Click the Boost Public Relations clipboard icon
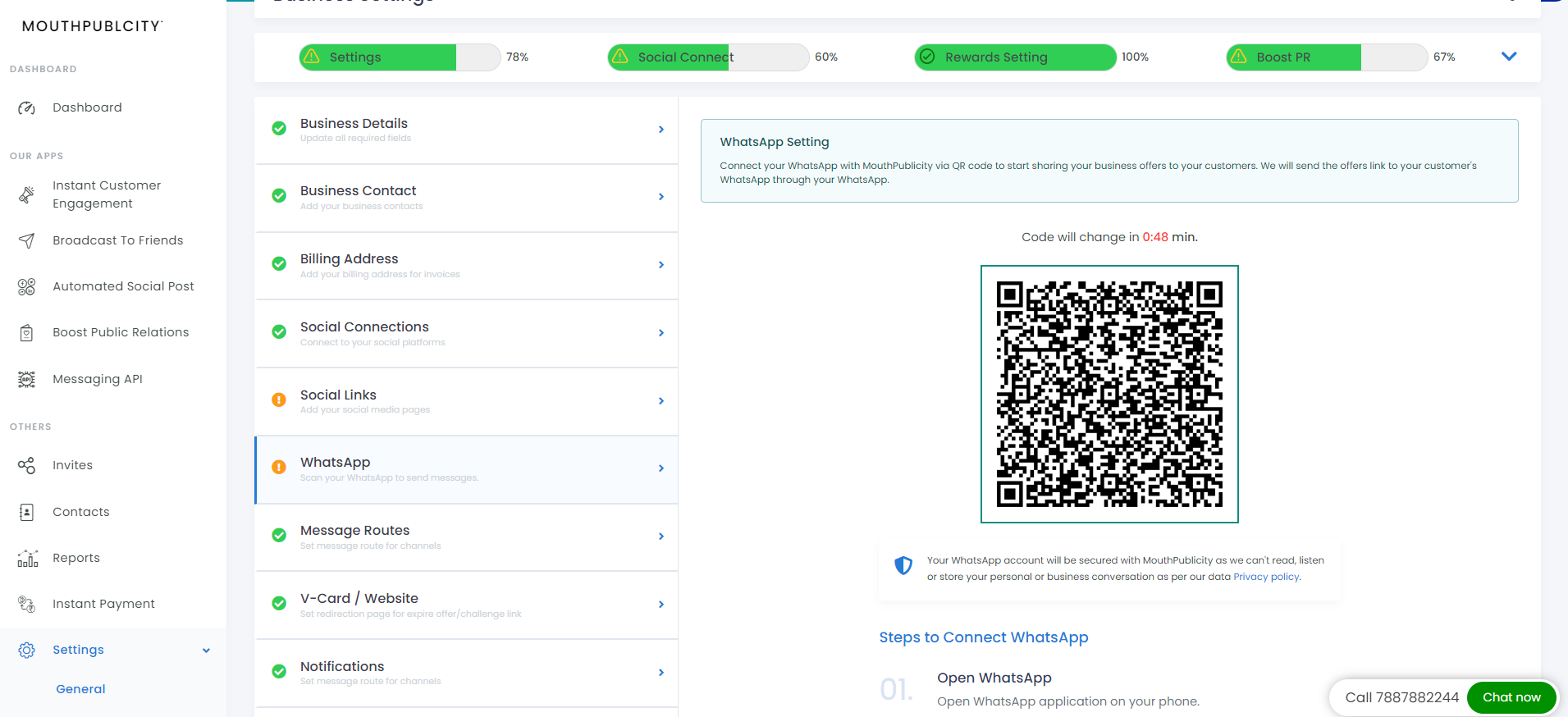The image size is (1568, 717). (26, 332)
